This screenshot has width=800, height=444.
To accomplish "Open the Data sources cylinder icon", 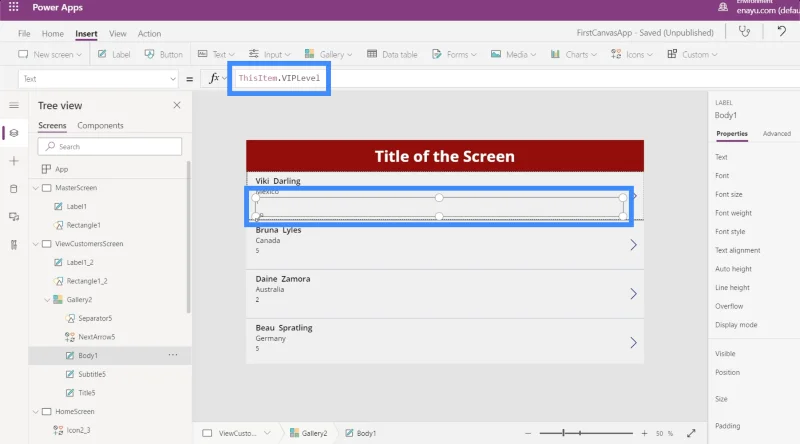I will 14,189.
